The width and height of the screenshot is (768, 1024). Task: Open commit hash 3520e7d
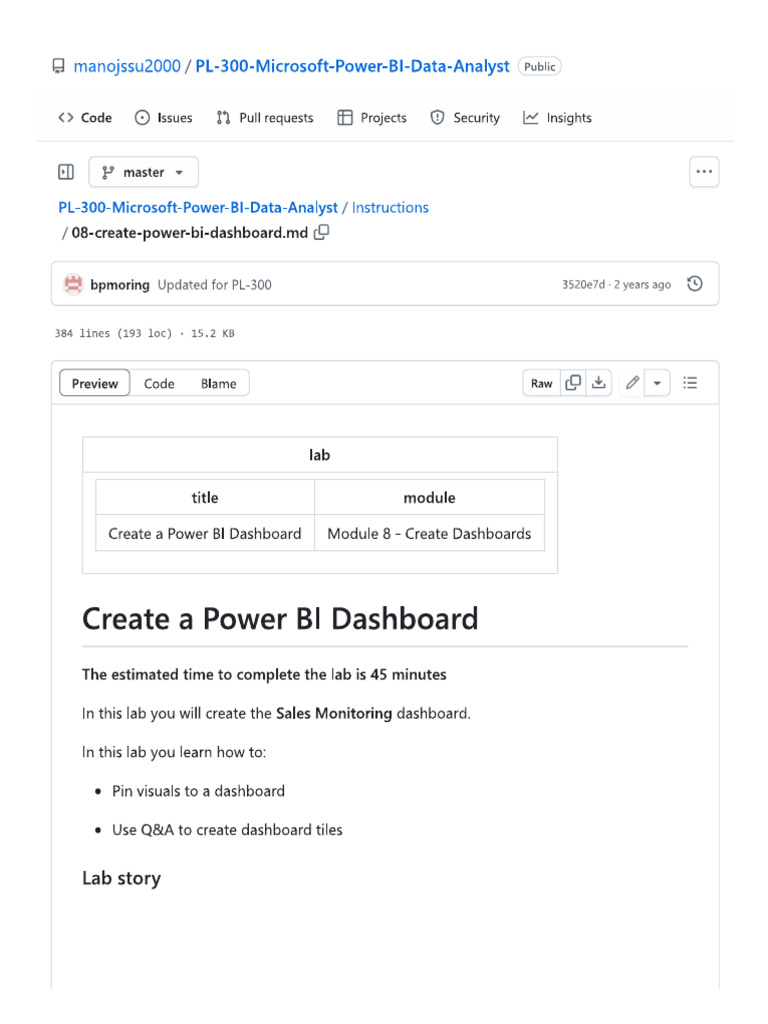(x=583, y=285)
